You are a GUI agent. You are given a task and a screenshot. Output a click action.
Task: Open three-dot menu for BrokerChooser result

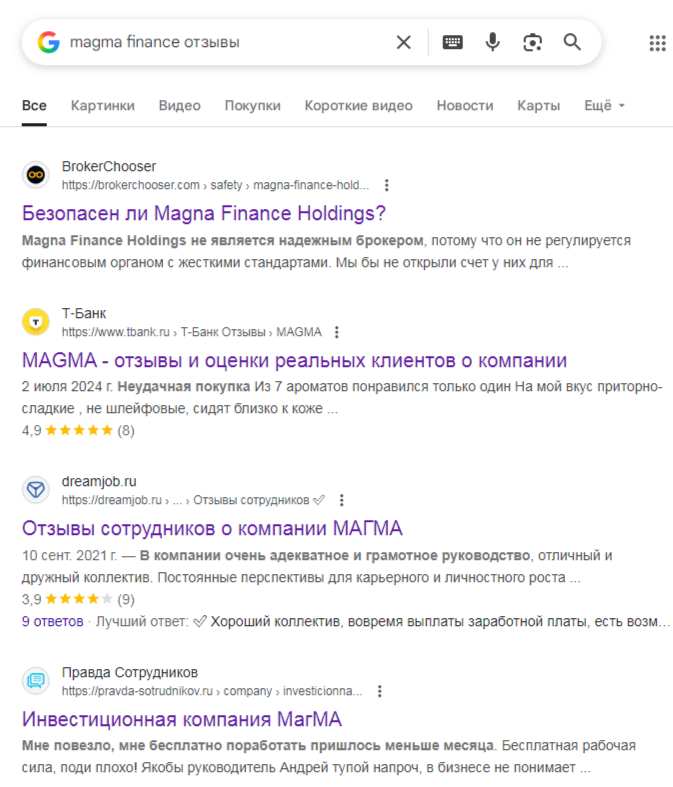tap(386, 185)
